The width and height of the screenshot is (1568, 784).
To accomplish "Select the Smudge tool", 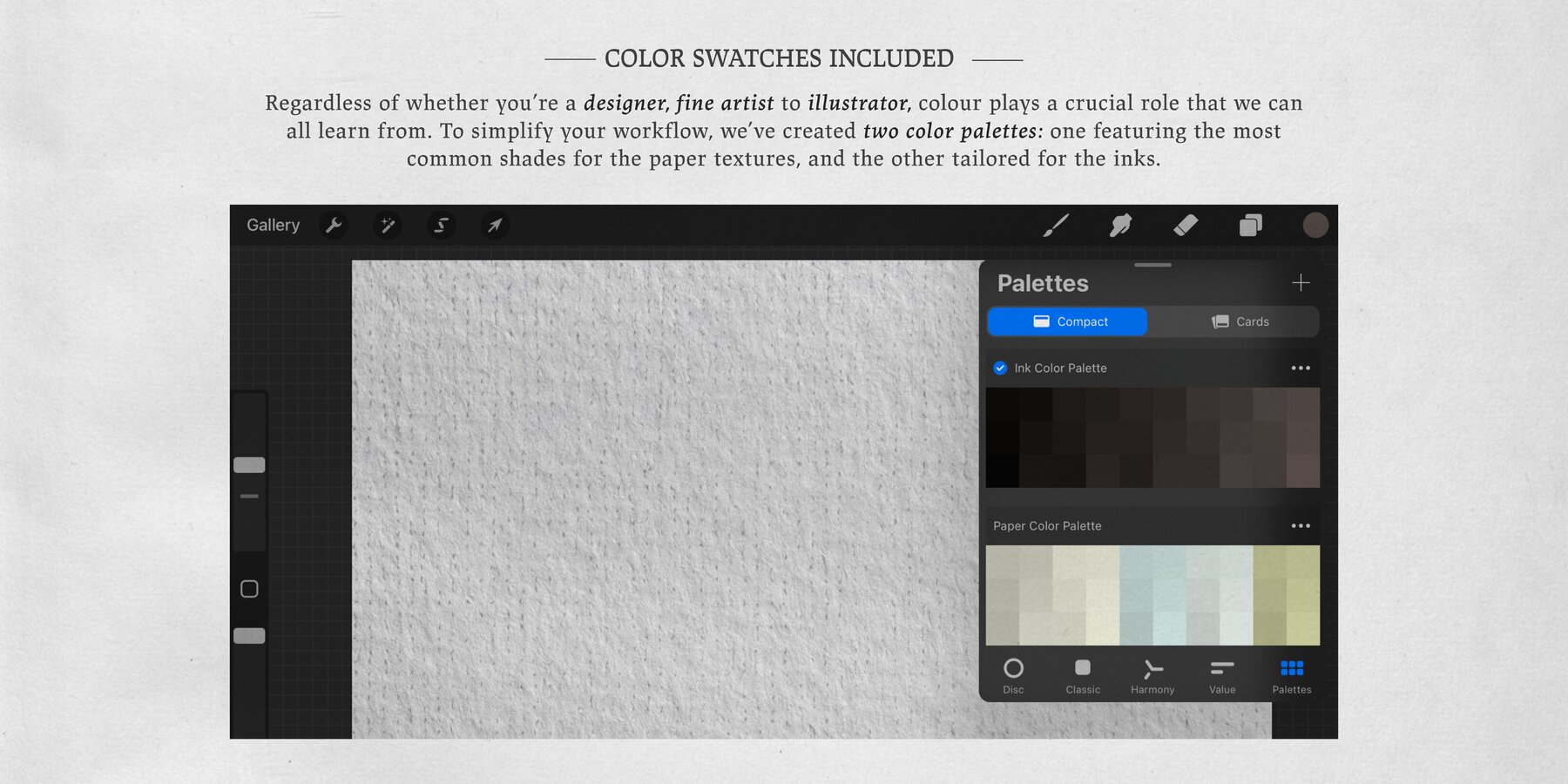I will tap(1120, 226).
